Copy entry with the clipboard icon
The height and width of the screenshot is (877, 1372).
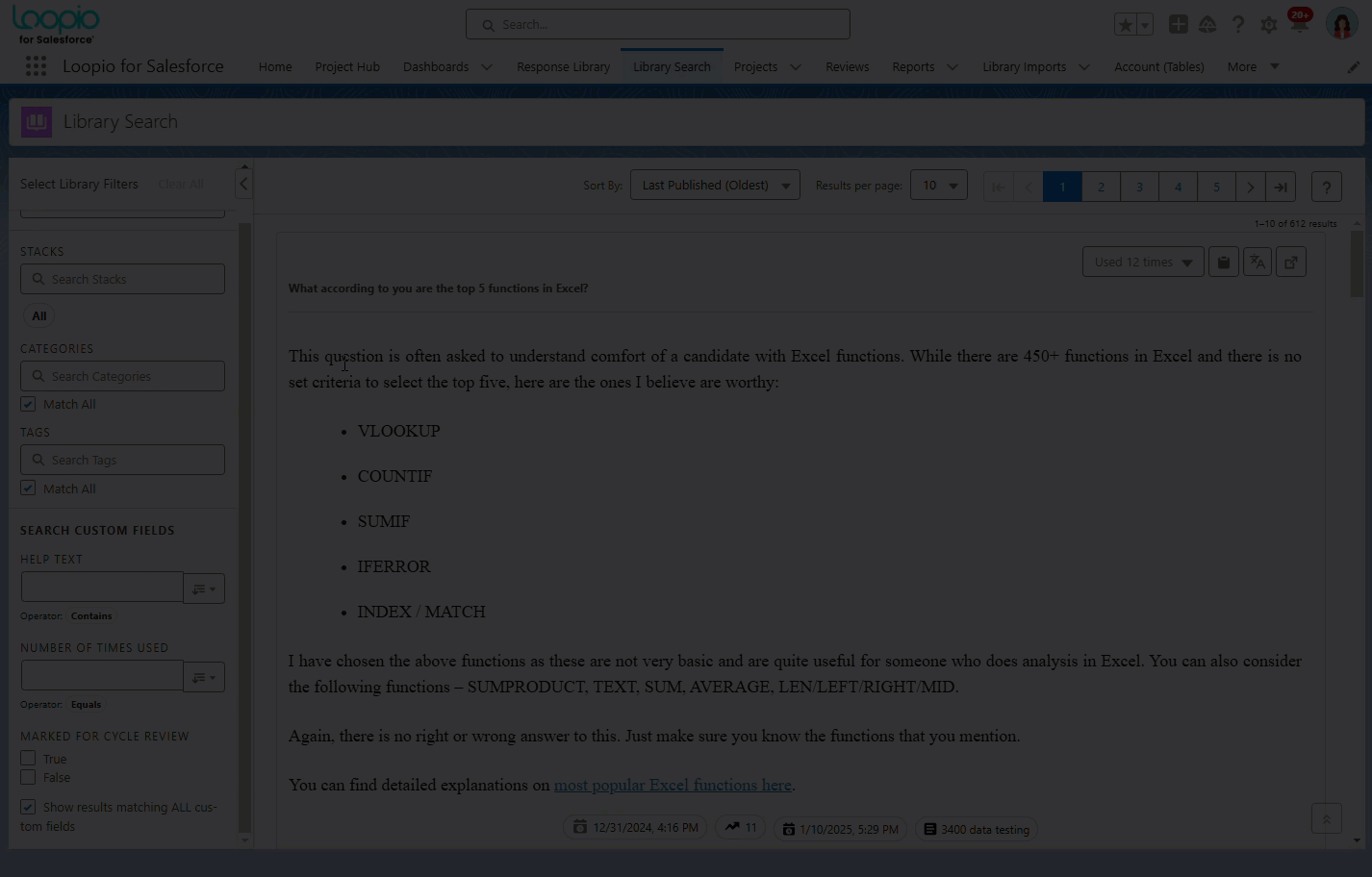1224,262
